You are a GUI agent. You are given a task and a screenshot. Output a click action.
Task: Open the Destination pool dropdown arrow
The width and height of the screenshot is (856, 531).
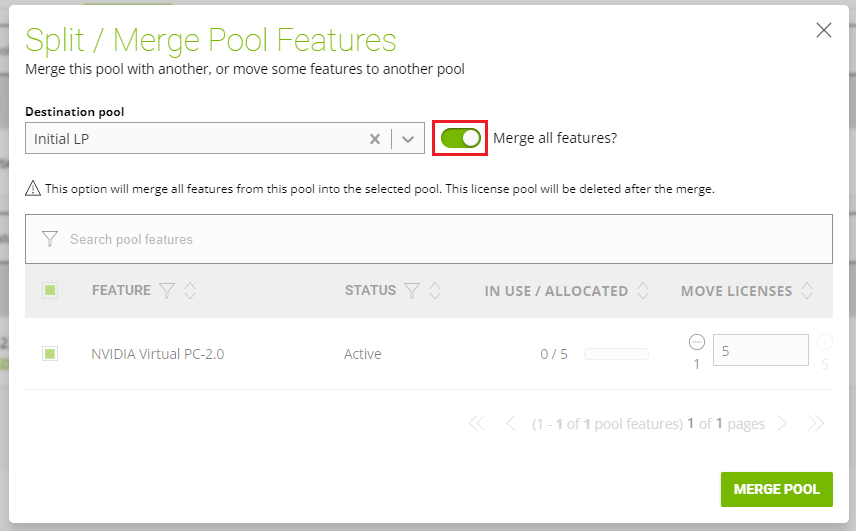click(408, 139)
